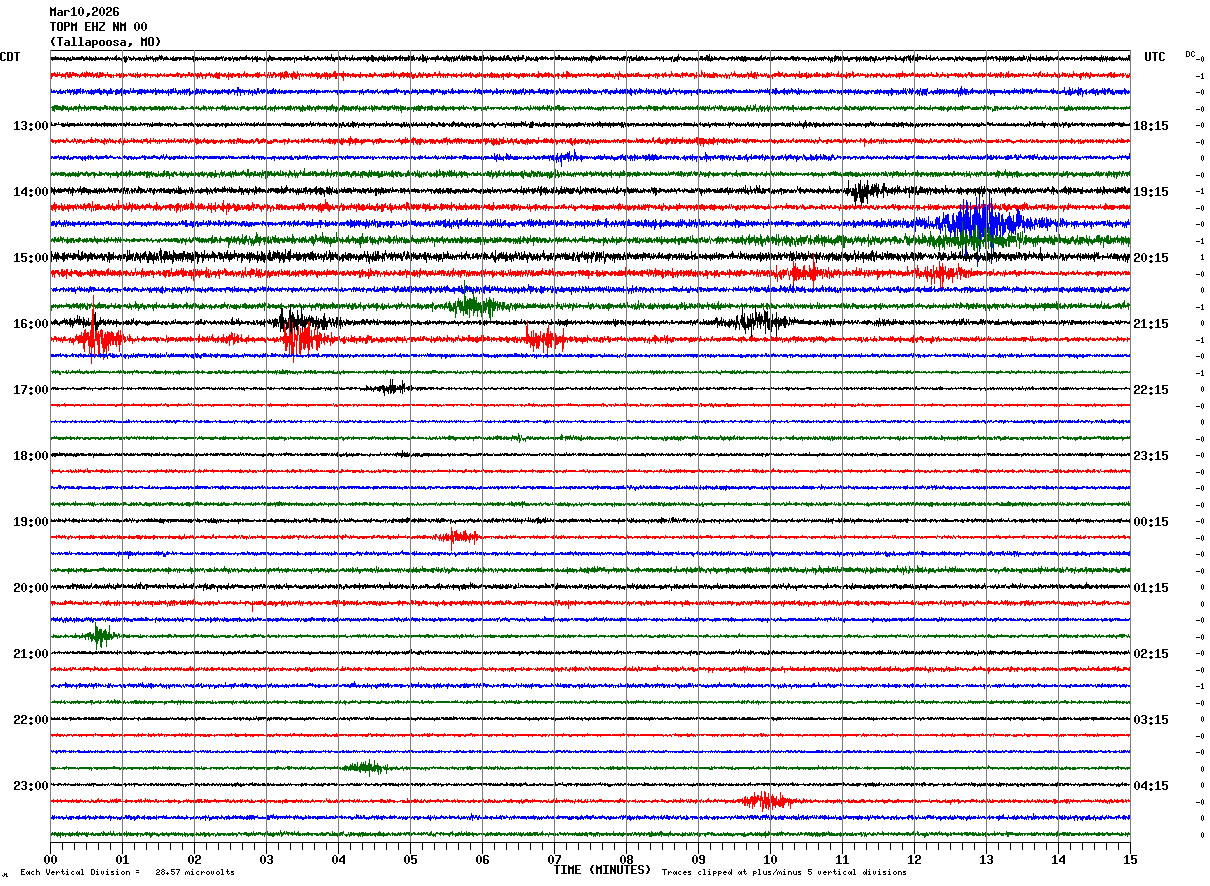Screen dimensions: 1210x886
Task: Click the red event burst on 23:00 row
Action: (767, 801)
